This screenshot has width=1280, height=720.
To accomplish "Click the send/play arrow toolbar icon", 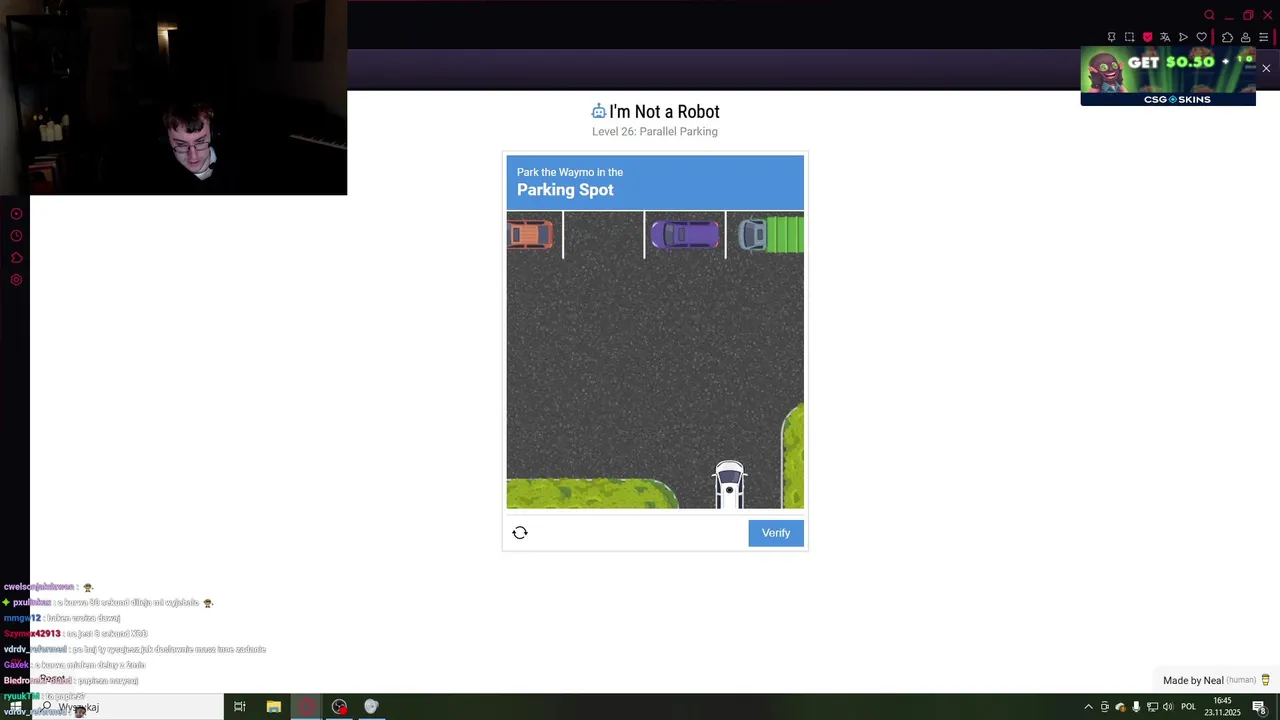I will click(x=1183, y=37).
